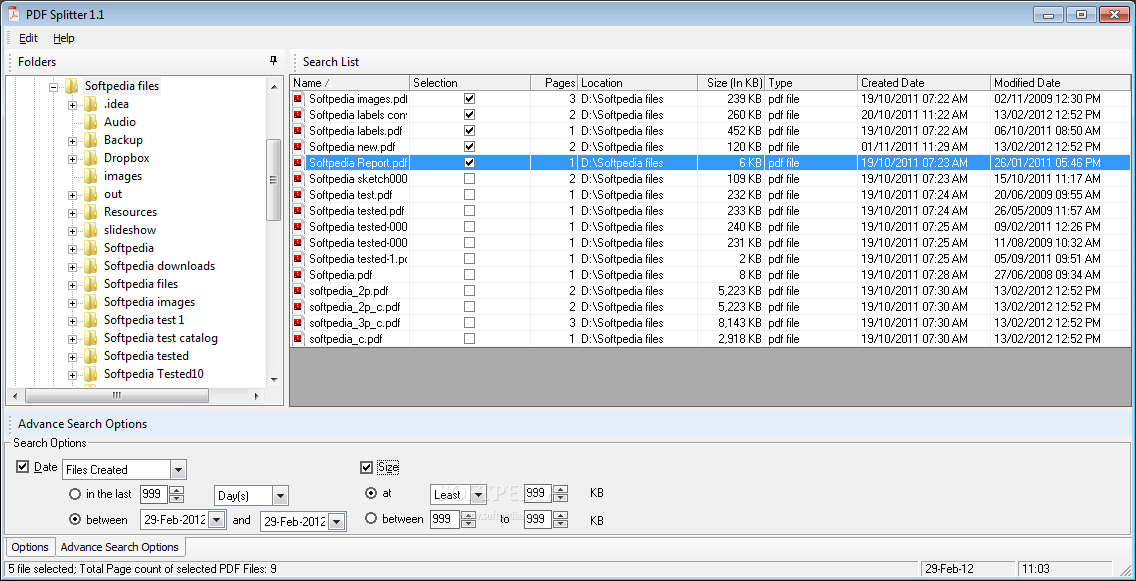Click PDF Splitter app icon in title bar

(x=12, y=14)
